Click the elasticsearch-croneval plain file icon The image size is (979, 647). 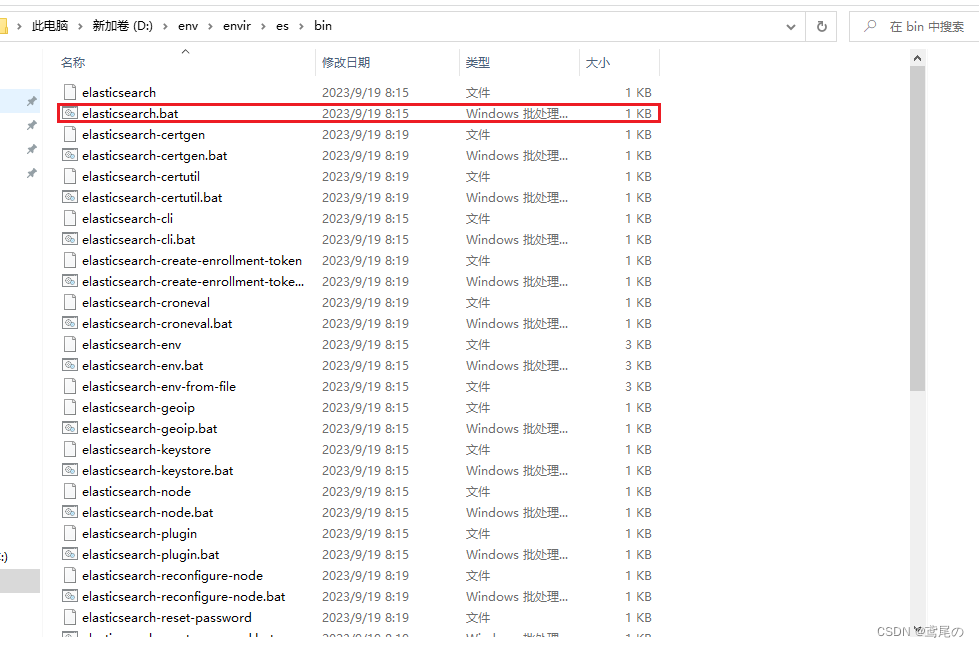[x=70, y=302]
